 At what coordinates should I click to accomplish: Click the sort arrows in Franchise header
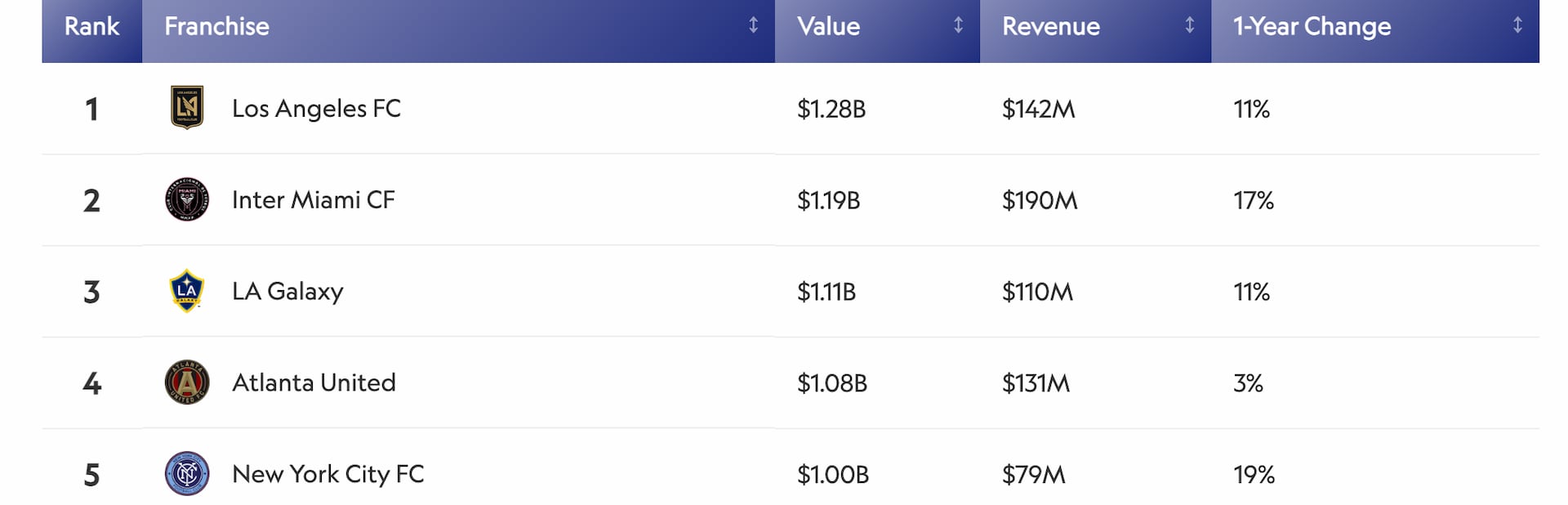pos(753,25)
